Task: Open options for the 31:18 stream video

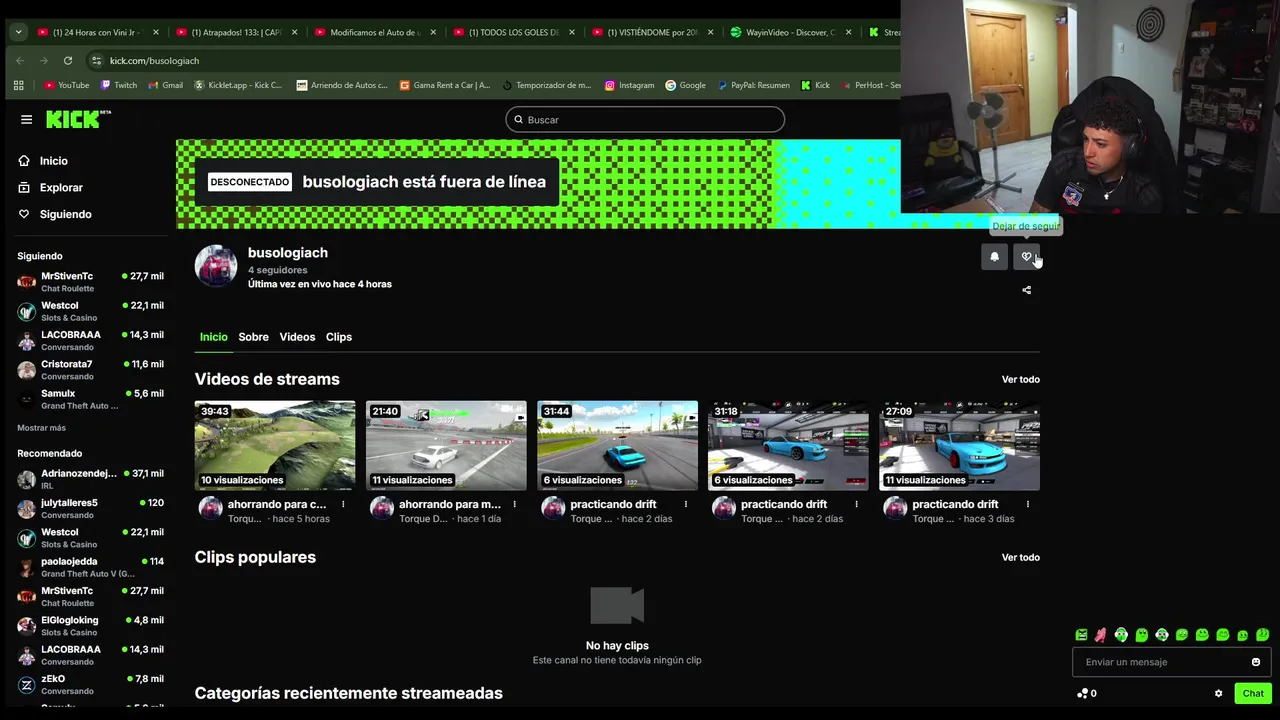Action: tap(856, 504)
